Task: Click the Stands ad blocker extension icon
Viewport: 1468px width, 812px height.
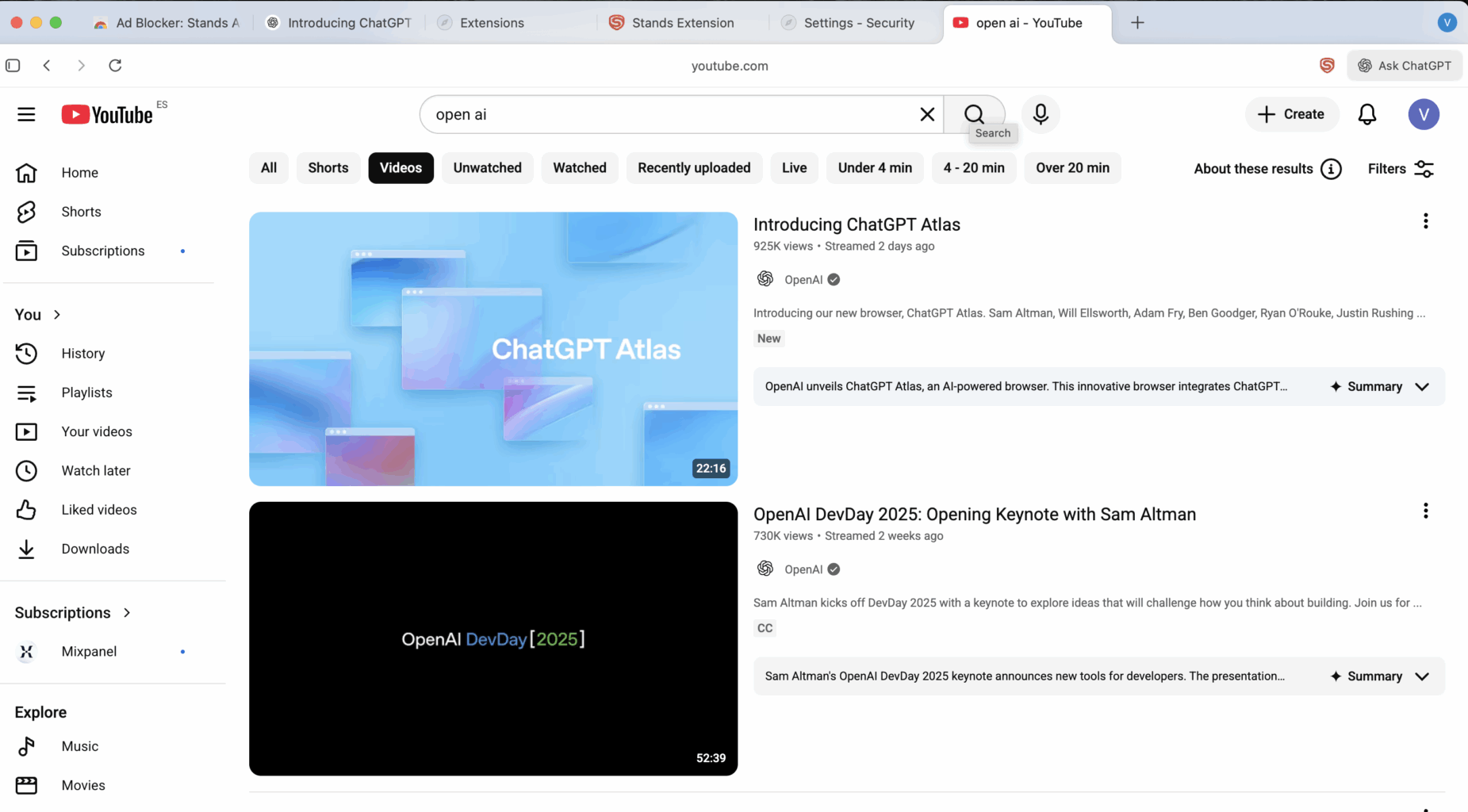Action: click(1327, 66)
